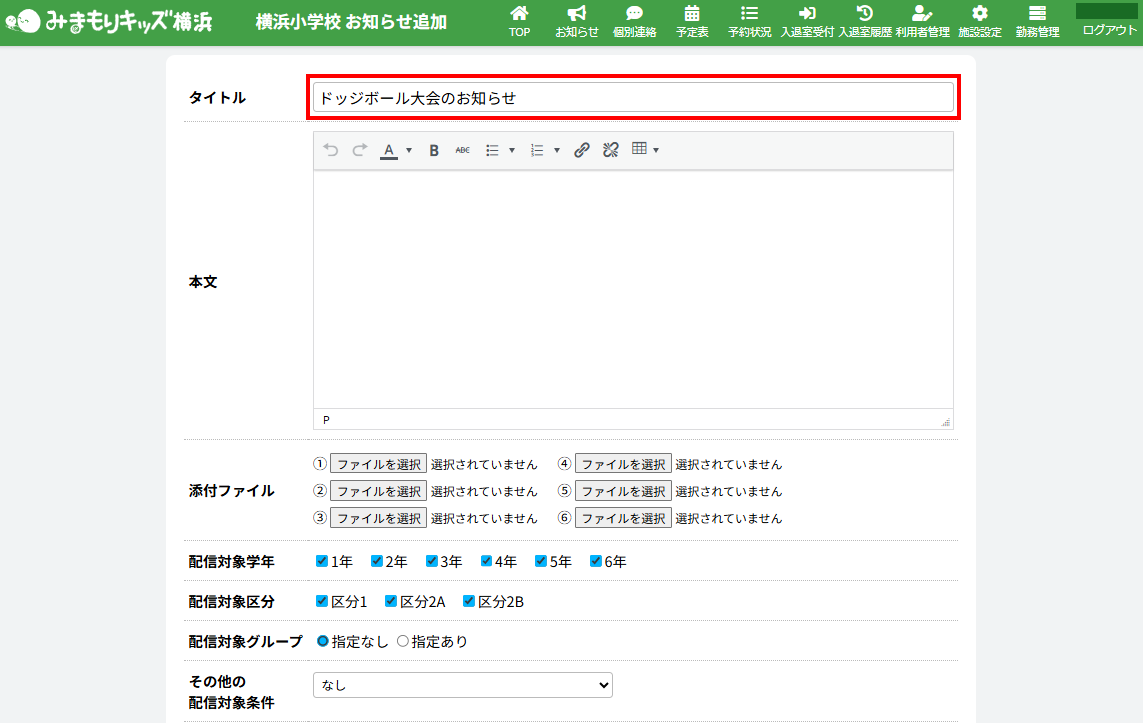Click ファイルを選択 button for attachment ①

tap(378, 464)
